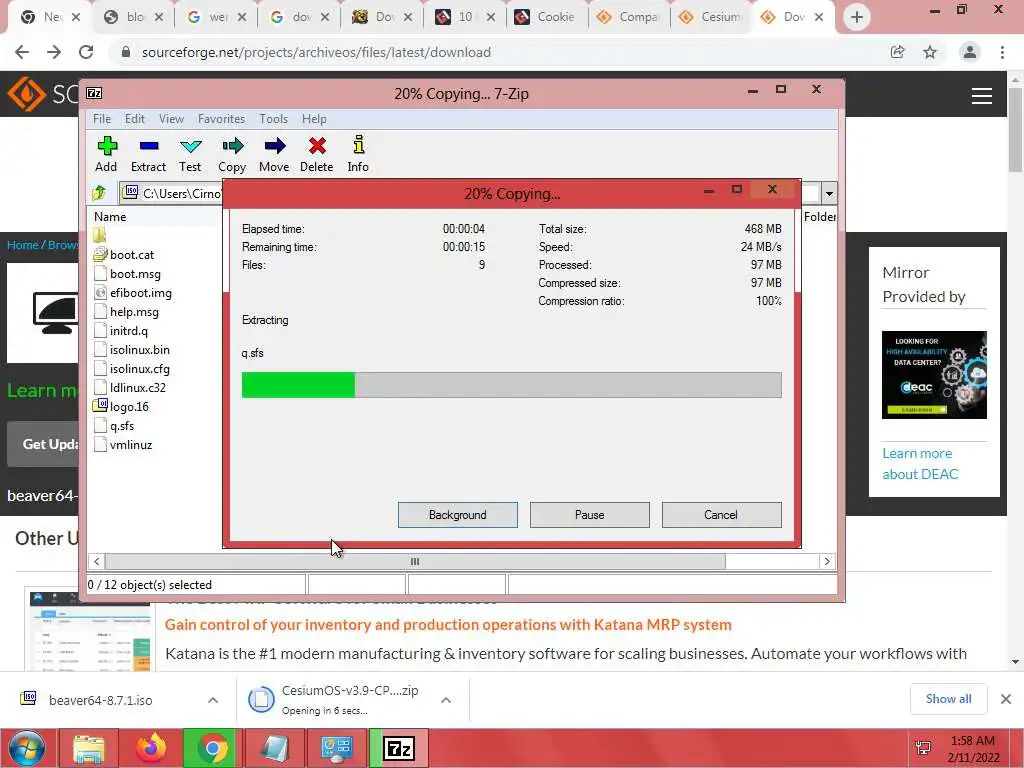
Task: Expand the 7-Zip address path dropdown
Action: (x=829, y=193)
